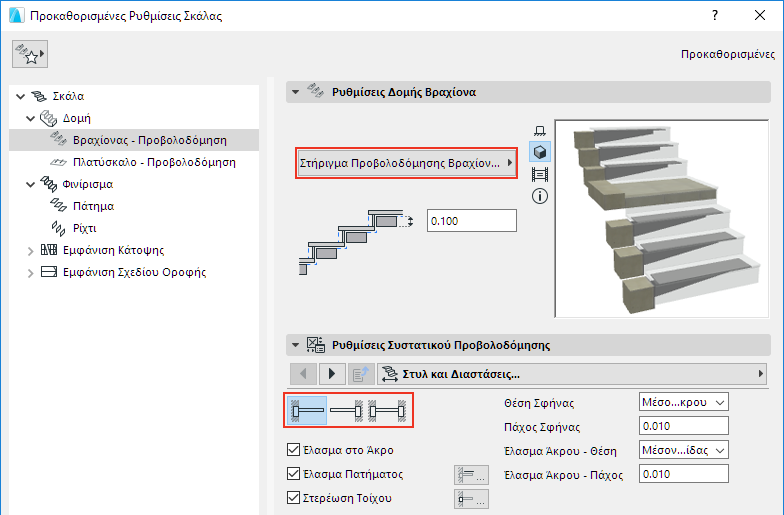
Task: Collapse Ρυθμίσεις Δομής Βραχίονα panel
Action: tap(296, 92)
